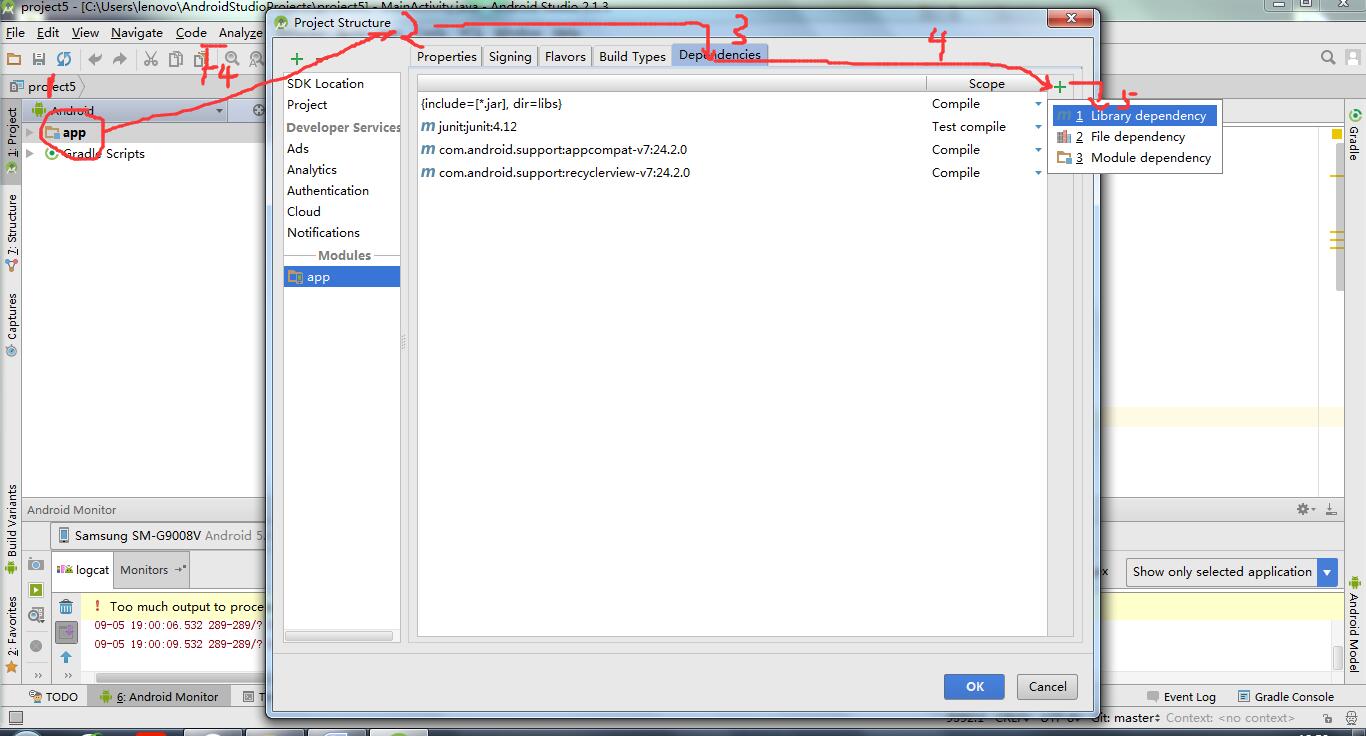Click clear logcat trash icon
The height and width of the screenshot is (736, 1366).
66,606
